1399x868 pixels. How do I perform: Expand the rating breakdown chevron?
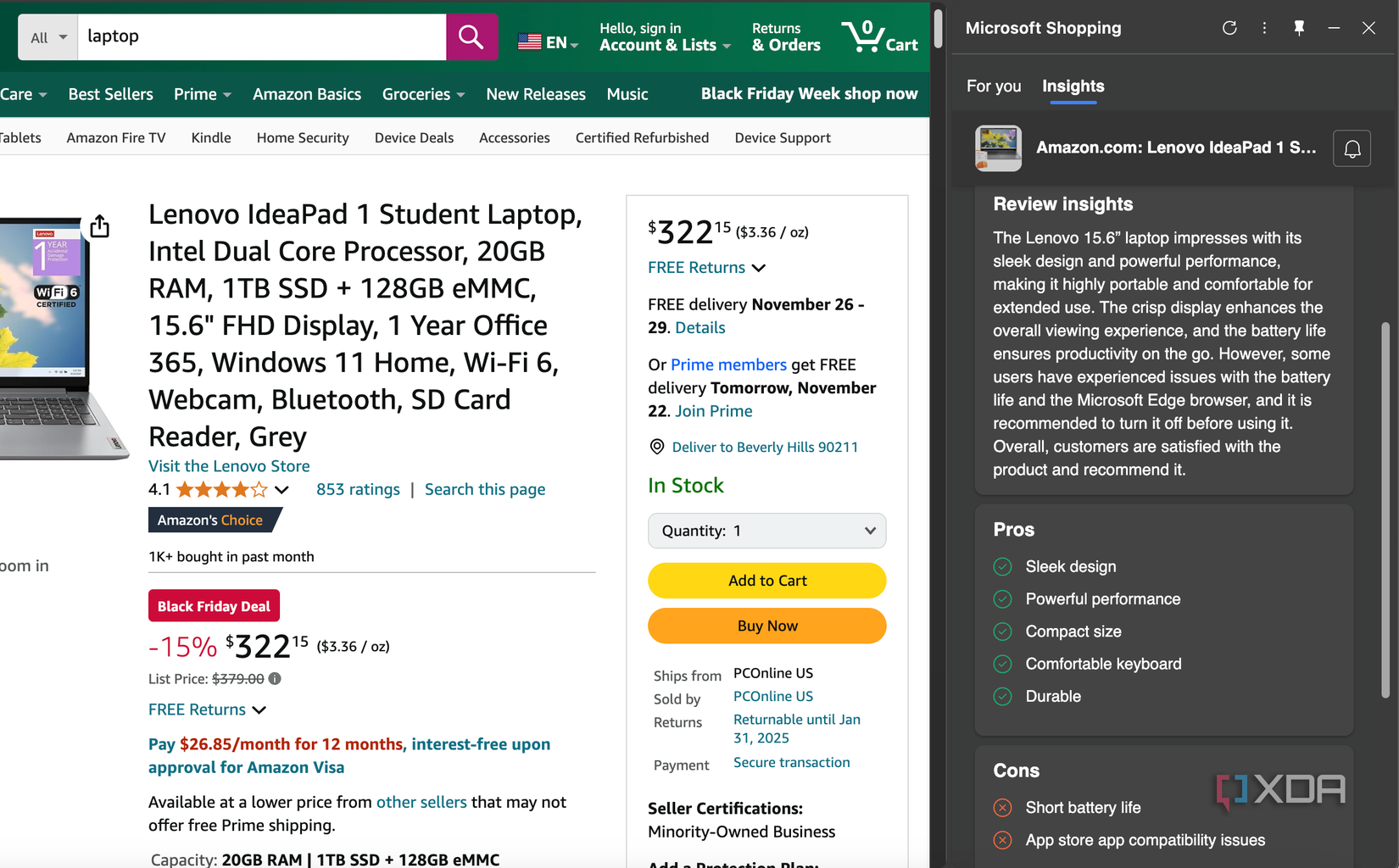pyautogui.click(x=282, y=489)
